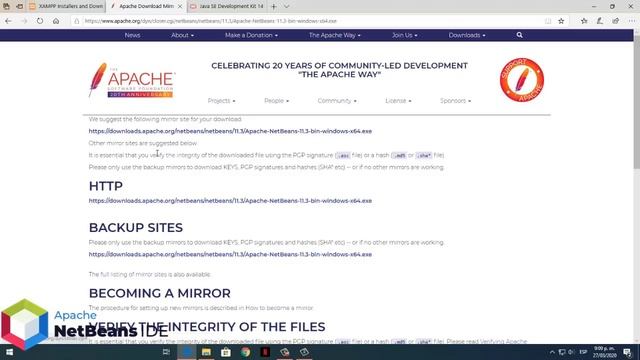Set these tabs aside icon
This screenshot has height=360, width=640.
click(x=19, y=6)
